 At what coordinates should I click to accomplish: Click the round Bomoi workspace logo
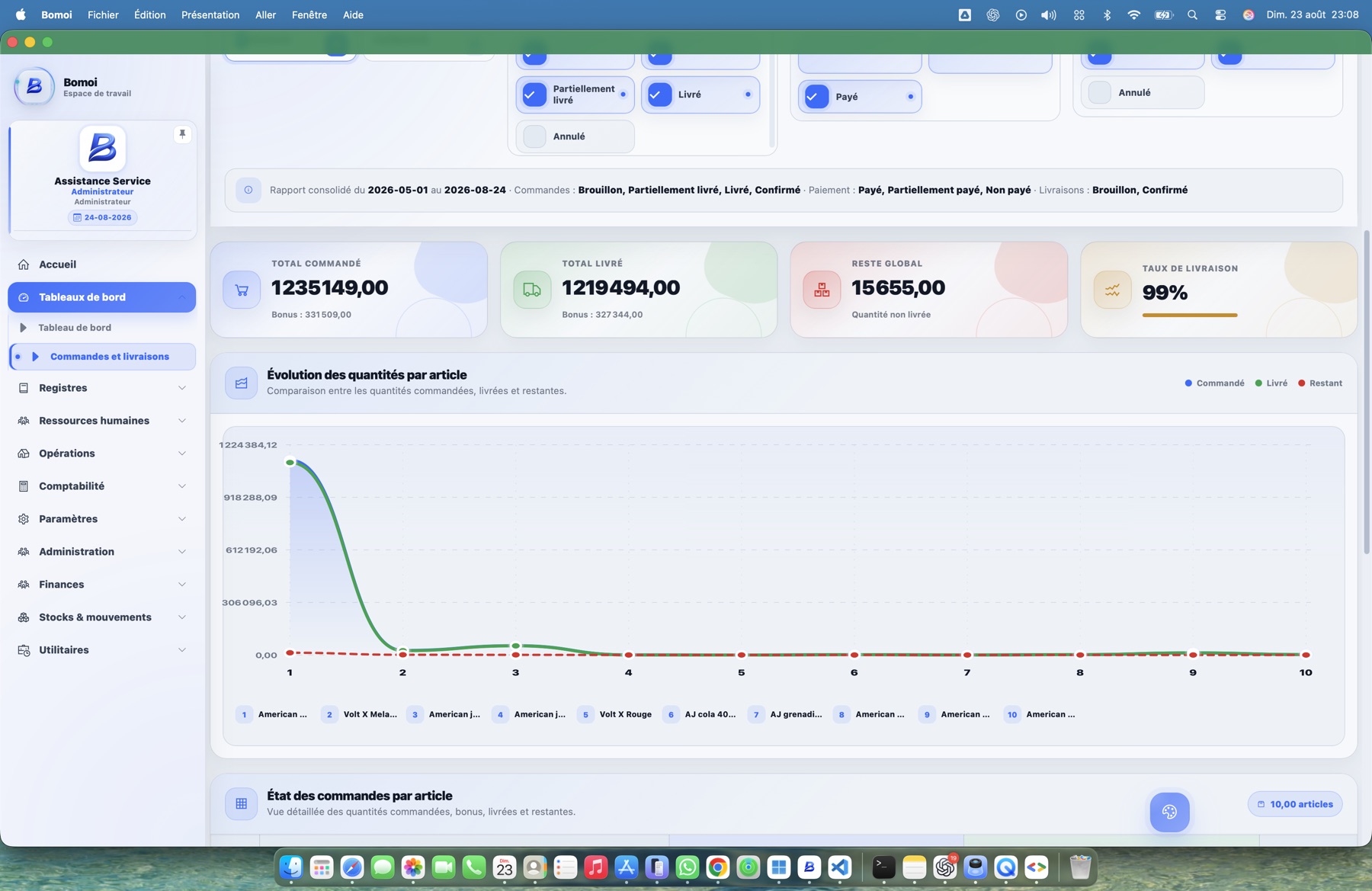34,86
